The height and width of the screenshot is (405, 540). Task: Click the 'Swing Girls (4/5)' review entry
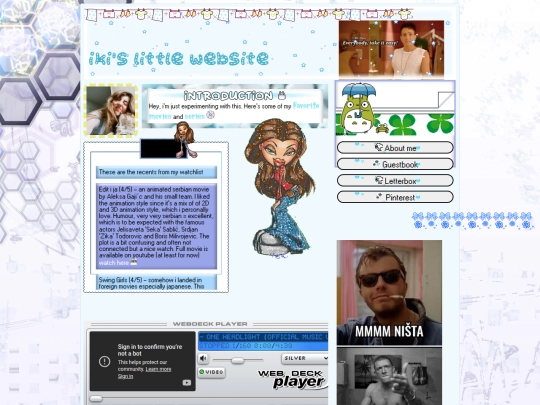(156, 283)
